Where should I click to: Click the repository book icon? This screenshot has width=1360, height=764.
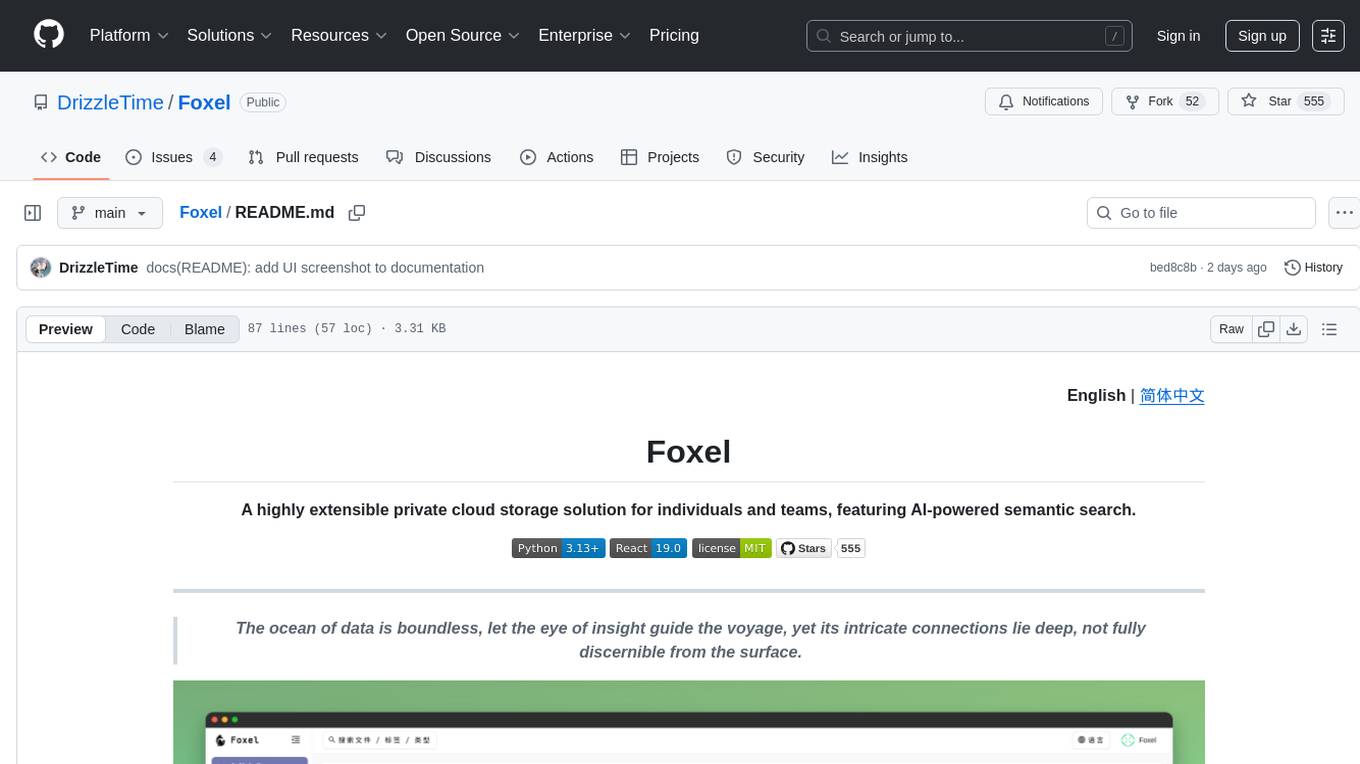[40, 102]
